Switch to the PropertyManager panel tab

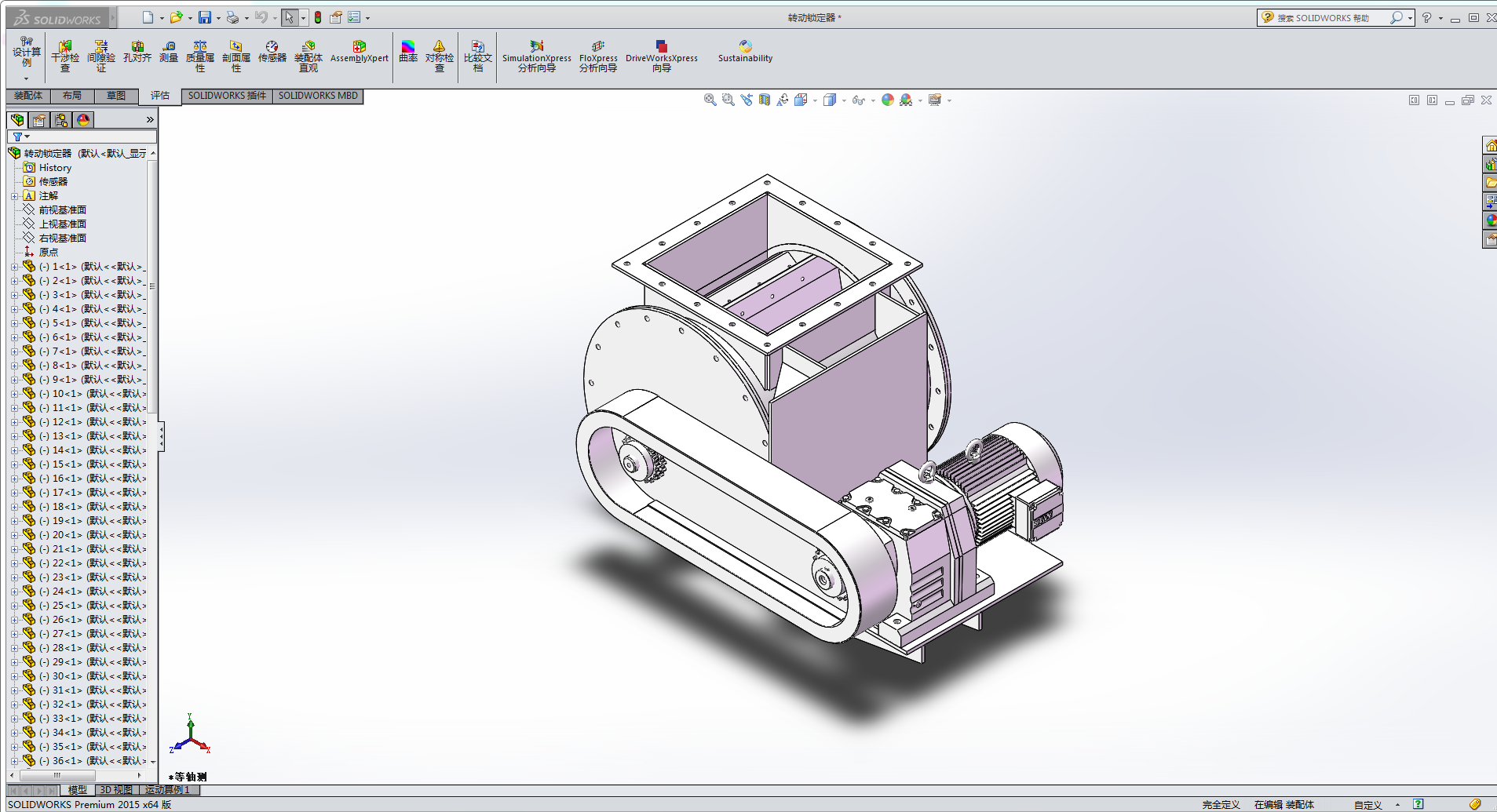(39, 120)
